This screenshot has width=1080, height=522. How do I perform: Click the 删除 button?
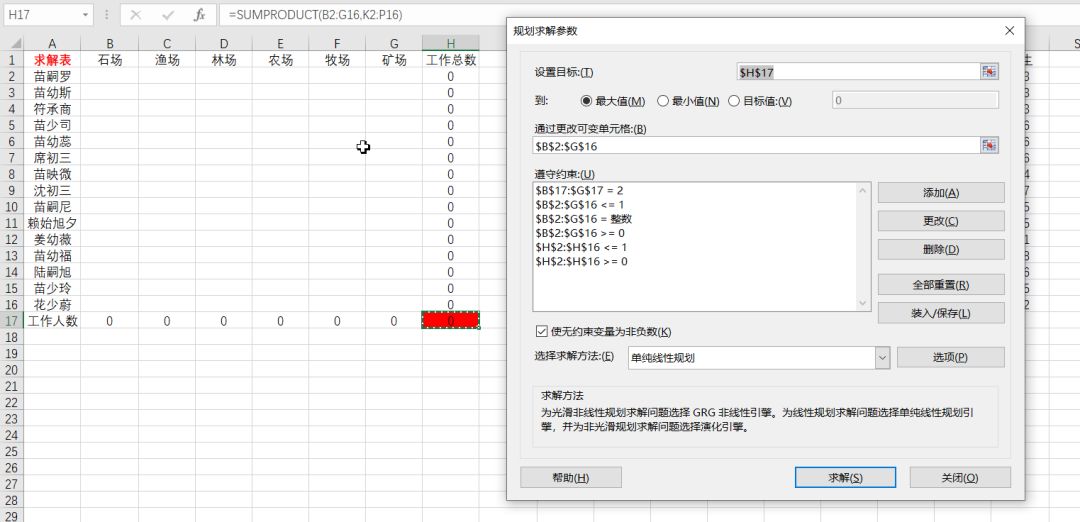(941, 249)
